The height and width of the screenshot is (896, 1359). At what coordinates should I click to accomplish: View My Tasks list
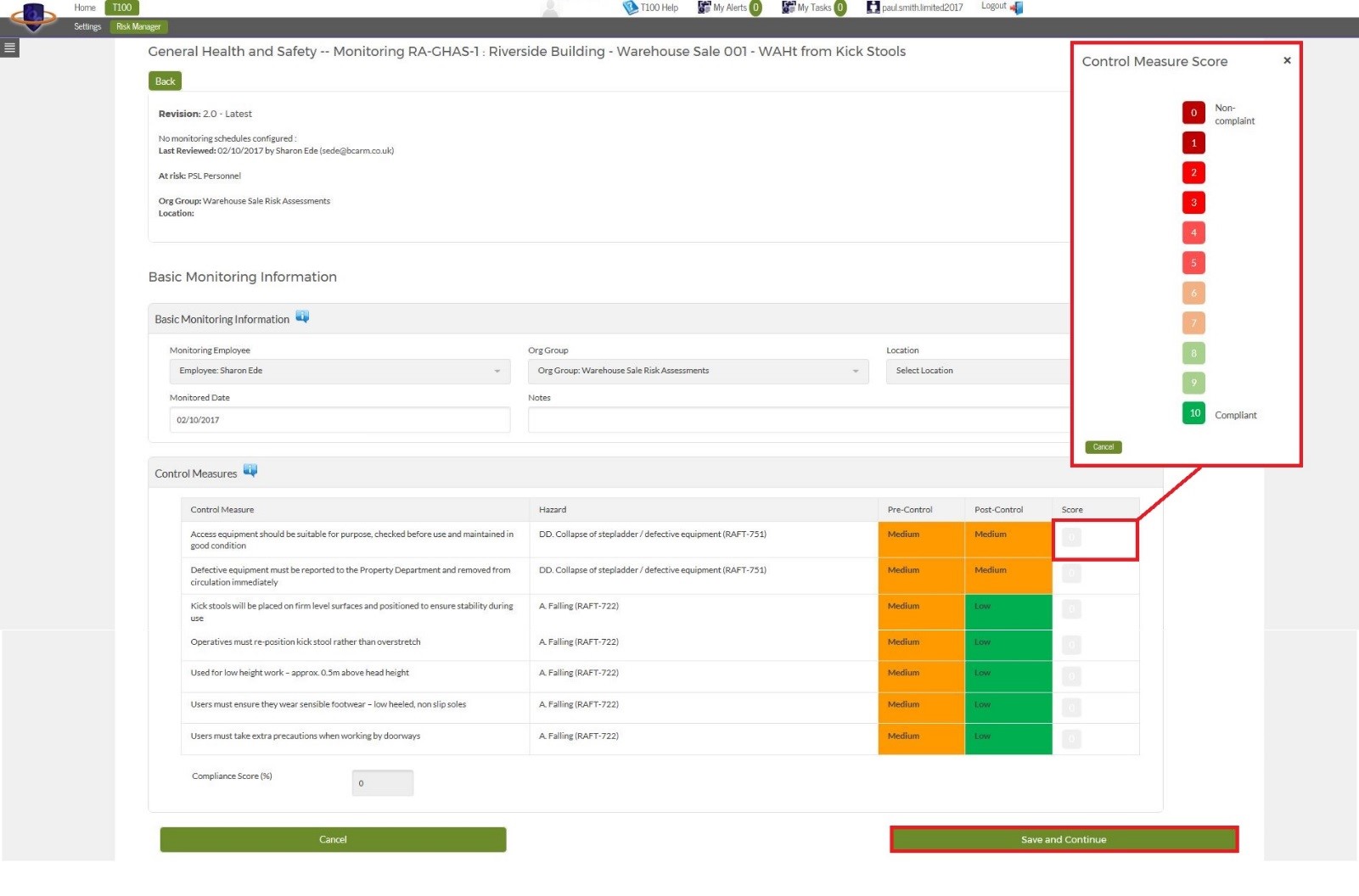810,7
